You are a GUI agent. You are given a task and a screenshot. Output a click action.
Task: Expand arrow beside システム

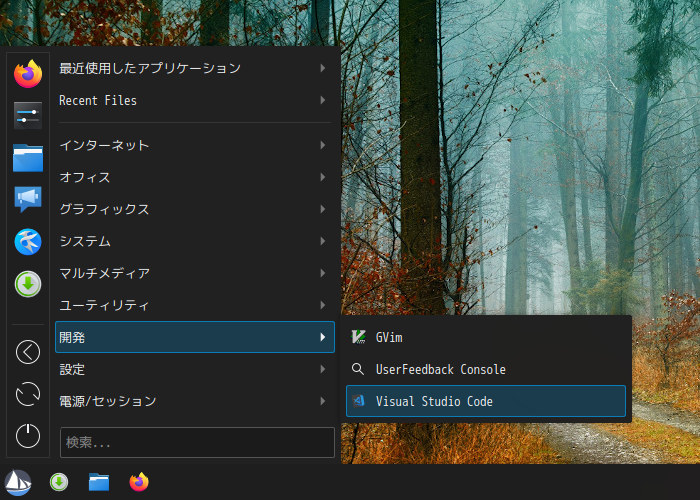point(323,241)
